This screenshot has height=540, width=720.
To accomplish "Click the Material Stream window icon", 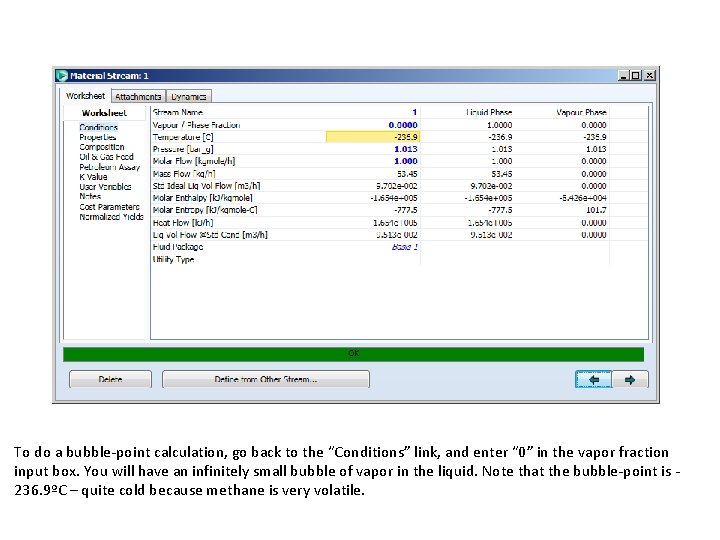I will pyautogui.click(x=62, y=75).
